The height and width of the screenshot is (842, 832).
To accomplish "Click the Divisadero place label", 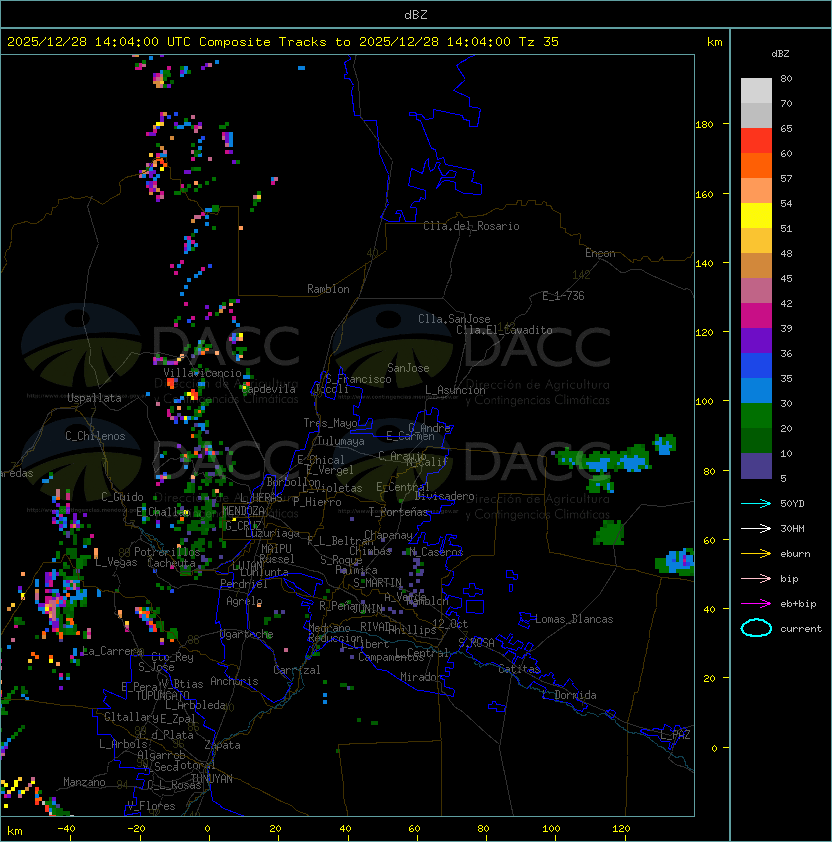I will (444, 496).
